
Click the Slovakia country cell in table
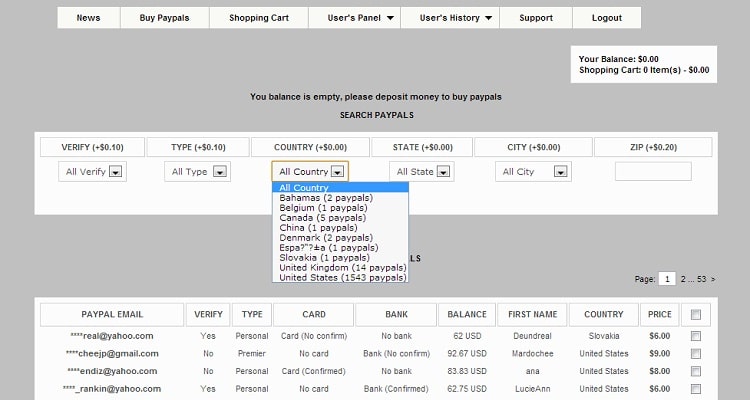click(x=604, y=336)
